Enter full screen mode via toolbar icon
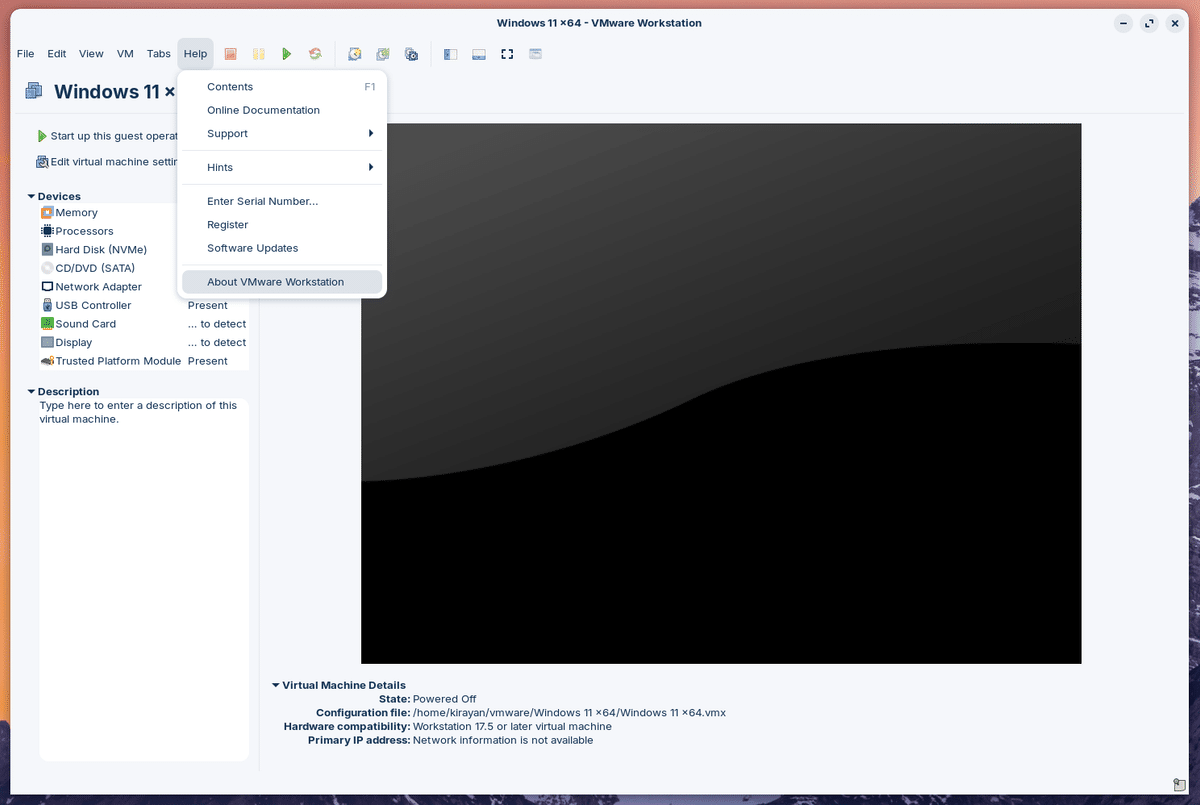Viewport: 1200px width, 805px height. [507, 54]
